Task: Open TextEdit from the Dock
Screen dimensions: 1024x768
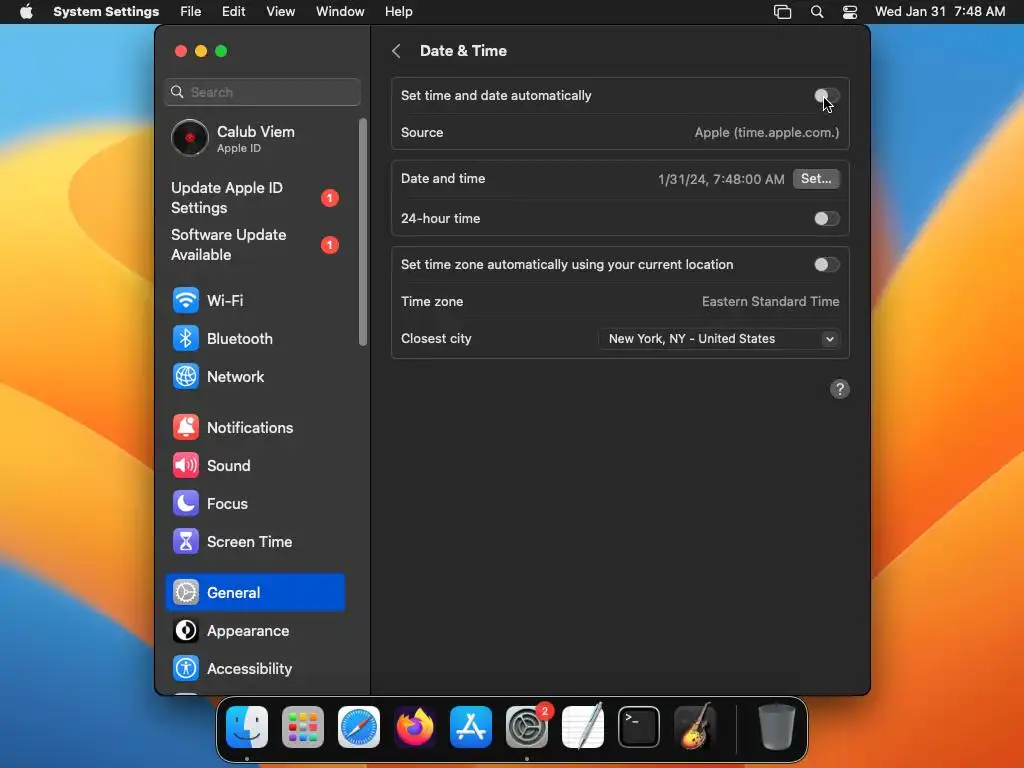Action: (x=583, y=726)
